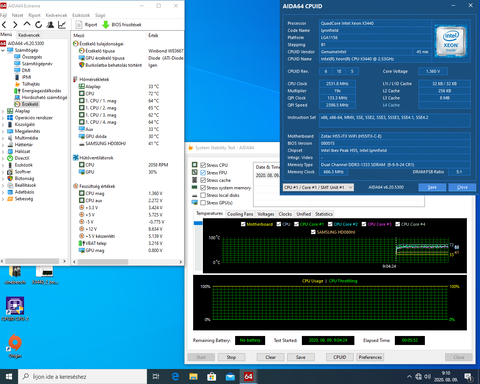Click the sensor list horizontal scrollbar

click(127, 262)
